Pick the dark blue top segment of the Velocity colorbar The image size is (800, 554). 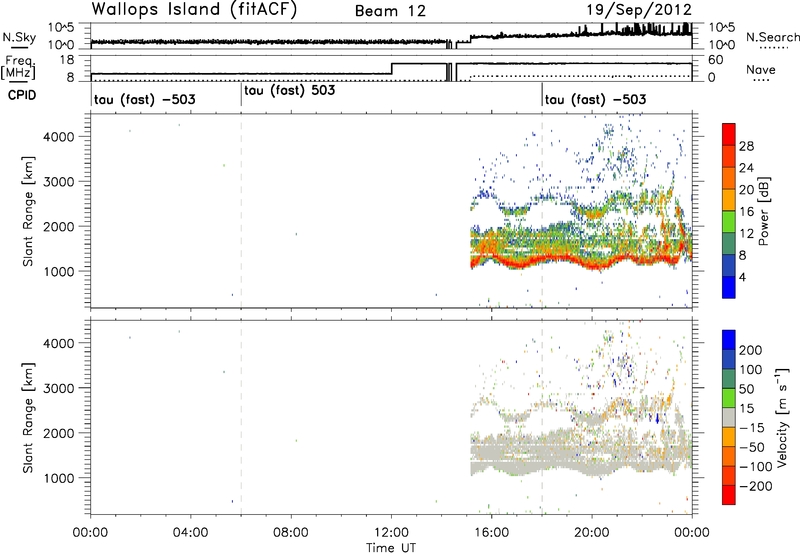coord(729,340)
